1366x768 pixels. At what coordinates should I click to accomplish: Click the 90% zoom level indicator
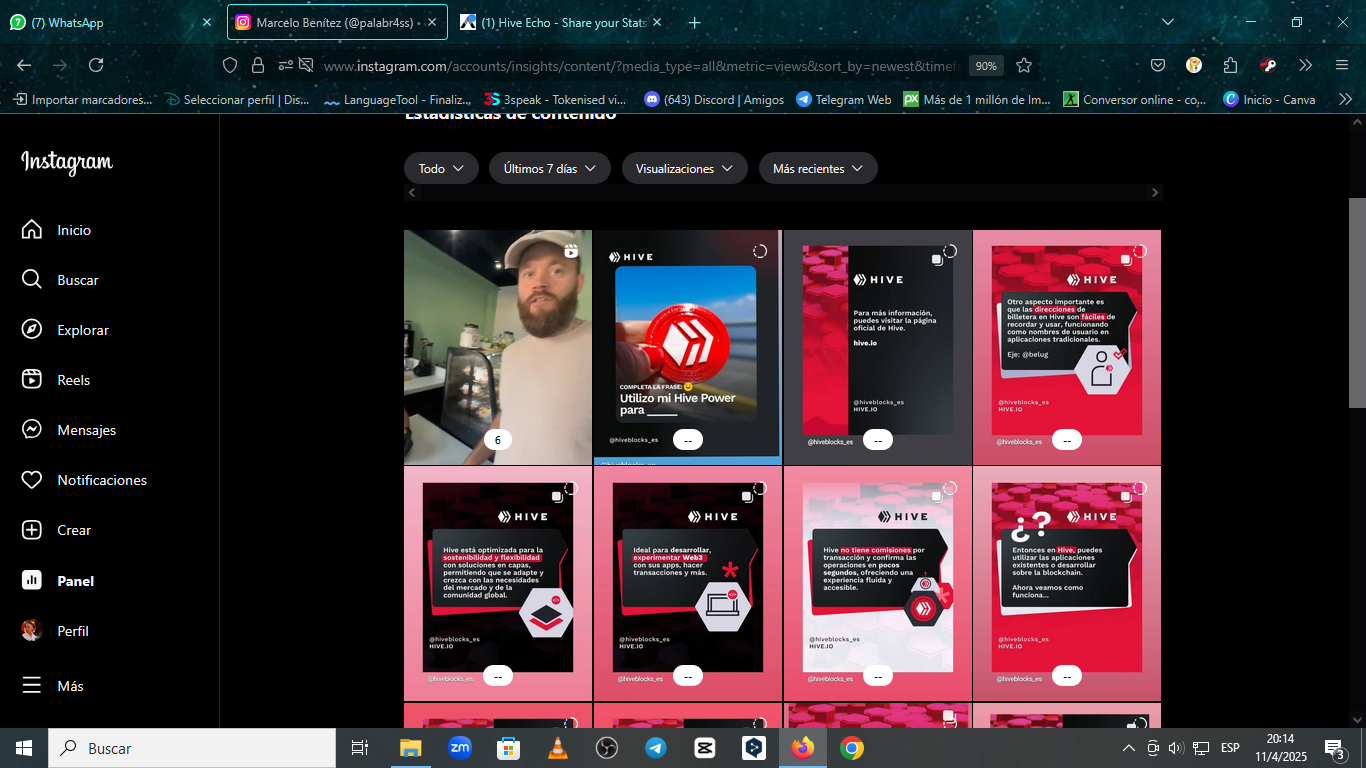point(986,66)
